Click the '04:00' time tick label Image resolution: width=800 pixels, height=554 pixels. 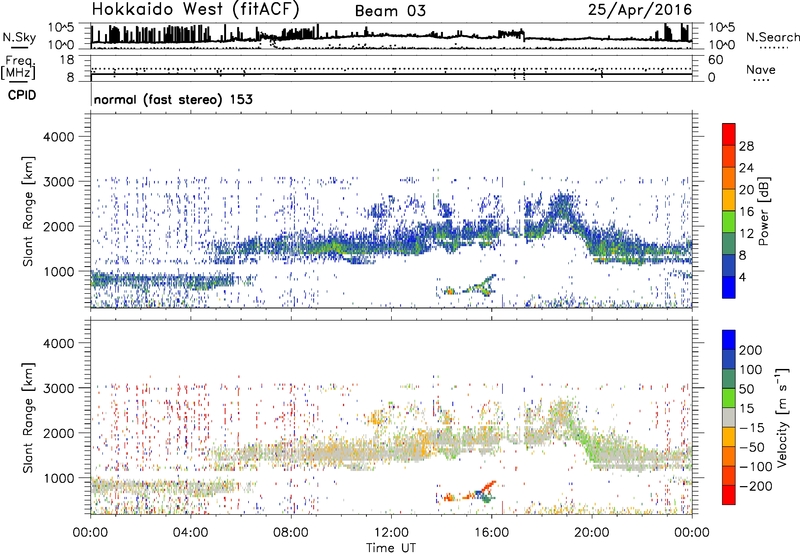(191, 532)
